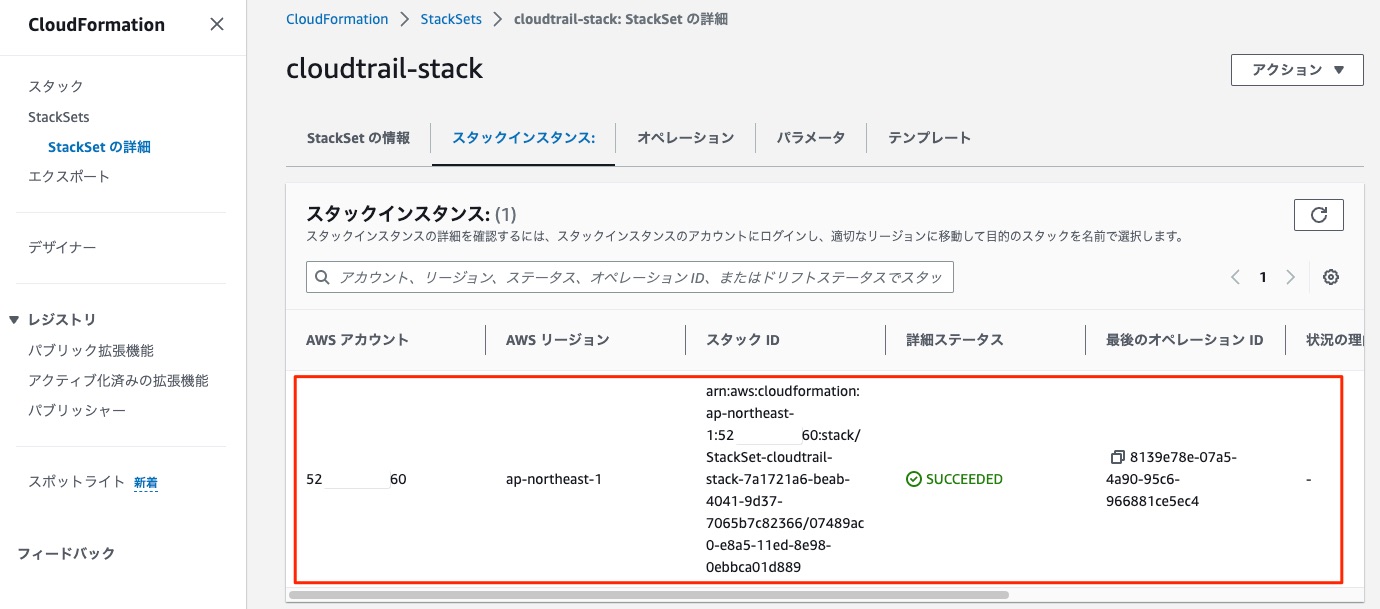Select the highlighted stack instance row
This screenshot has height=609, width=1380.
pos(820,478)
